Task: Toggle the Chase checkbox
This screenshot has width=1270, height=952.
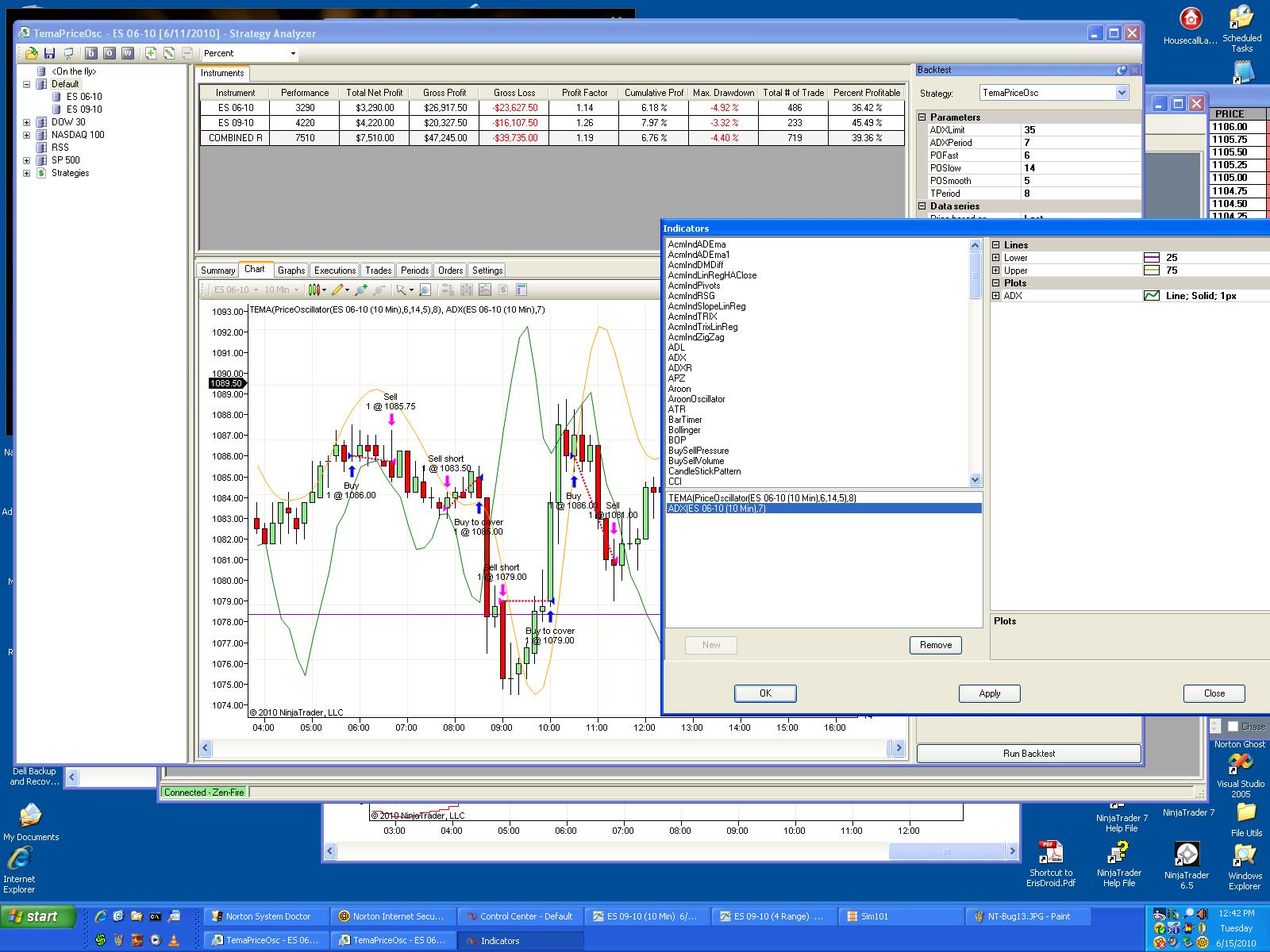Action: coord(1233,727)
